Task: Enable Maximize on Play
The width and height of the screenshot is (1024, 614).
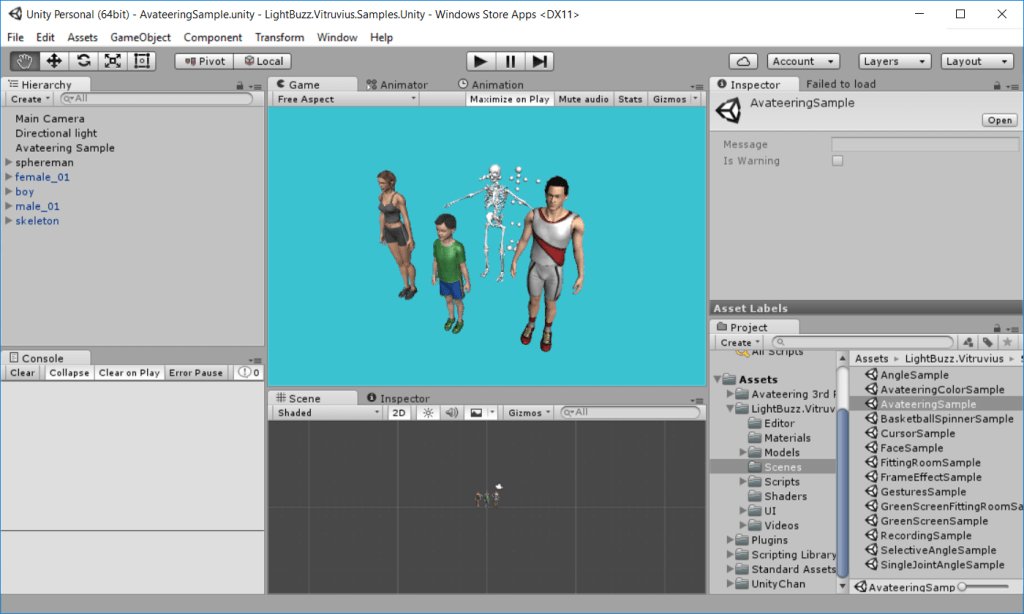Action: click(x=509, y=99)
